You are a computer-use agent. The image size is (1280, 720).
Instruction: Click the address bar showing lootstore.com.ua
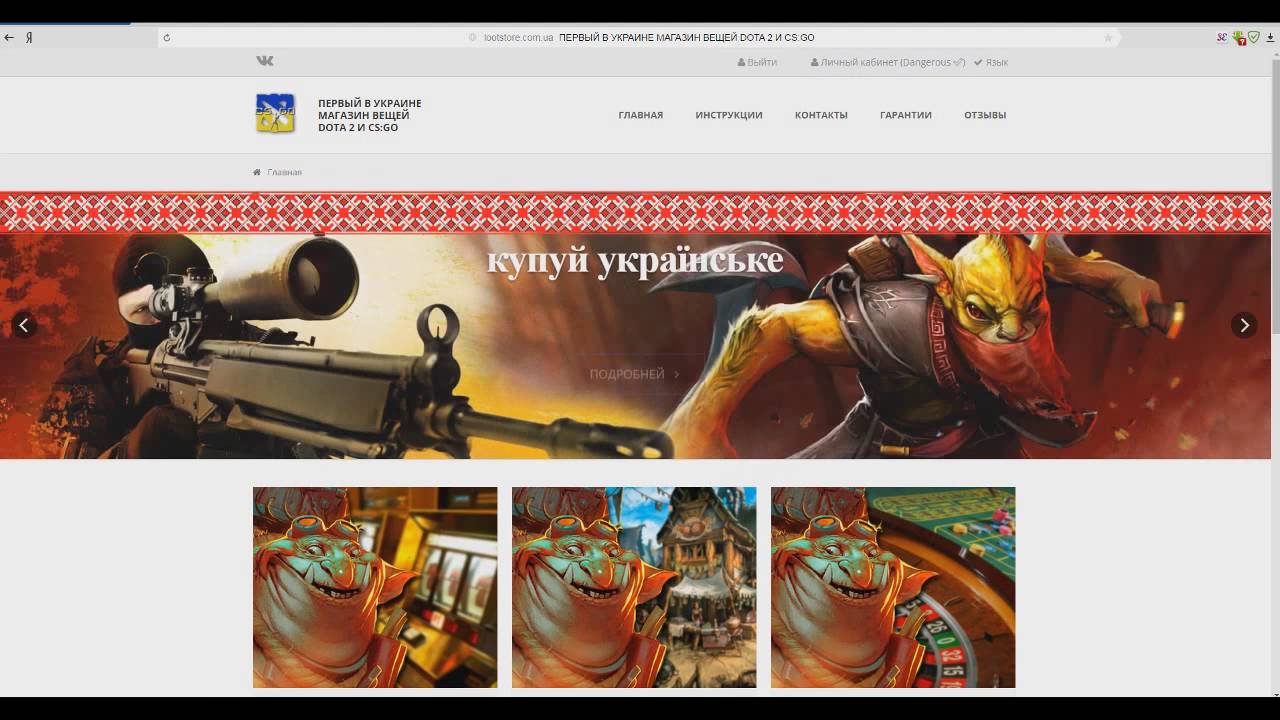(x=640, y=37)
